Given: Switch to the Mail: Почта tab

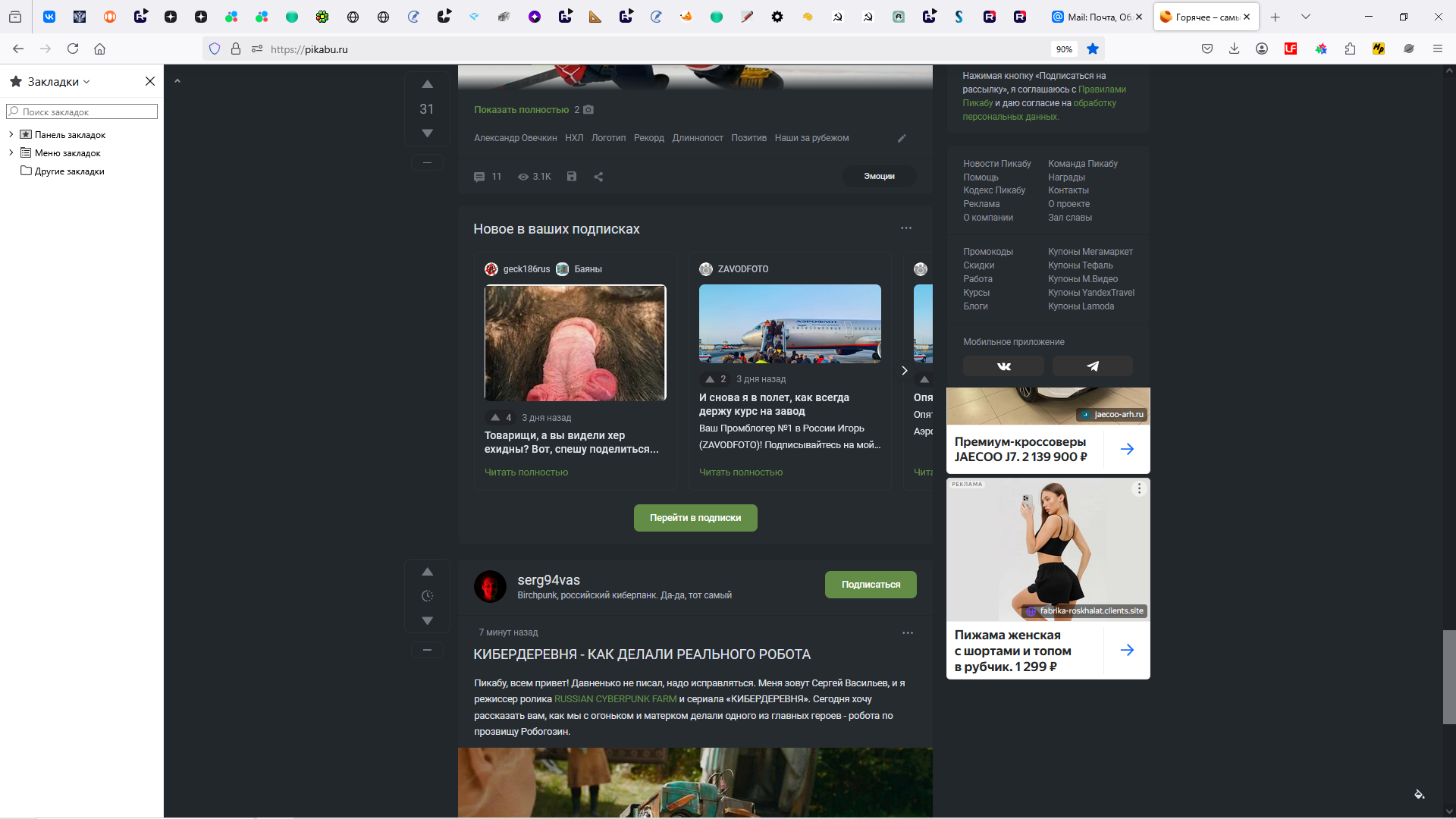Looking at the screenshot, I should coord(1097,17).
